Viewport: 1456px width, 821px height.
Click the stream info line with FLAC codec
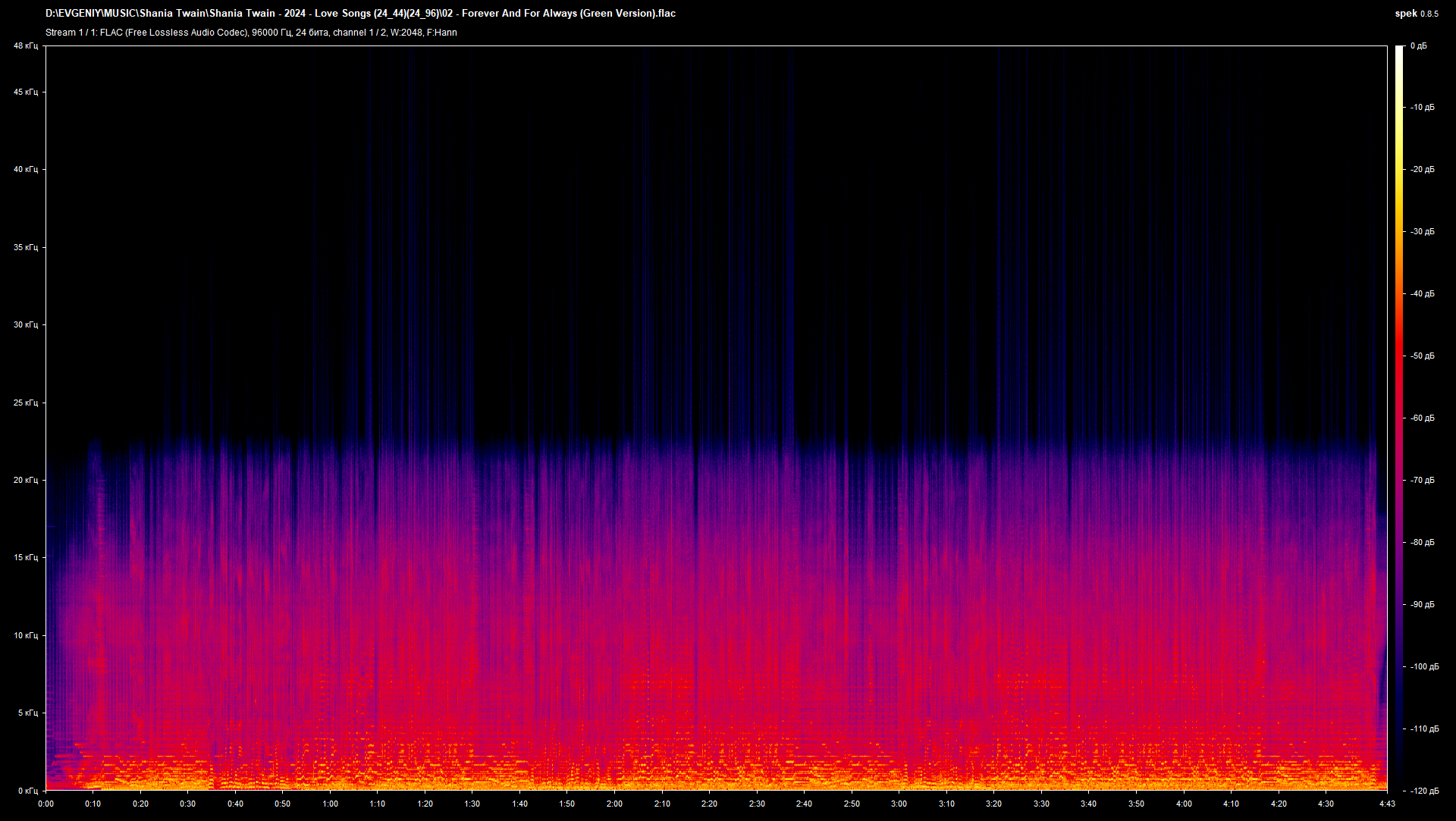251,33
